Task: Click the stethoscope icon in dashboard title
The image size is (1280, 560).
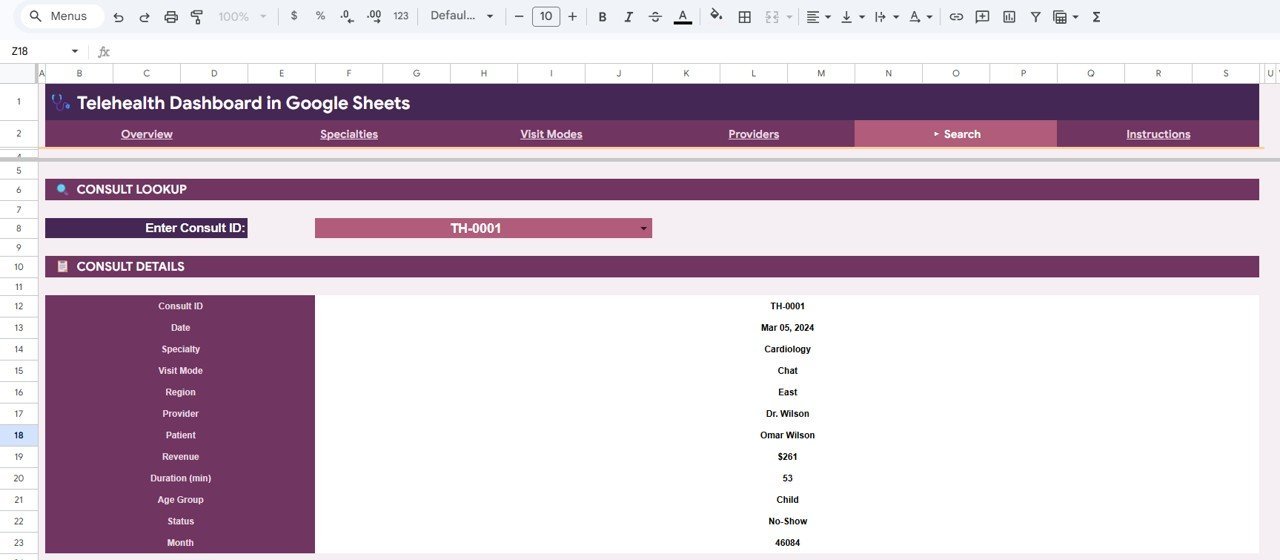Action: pos(61,102)
